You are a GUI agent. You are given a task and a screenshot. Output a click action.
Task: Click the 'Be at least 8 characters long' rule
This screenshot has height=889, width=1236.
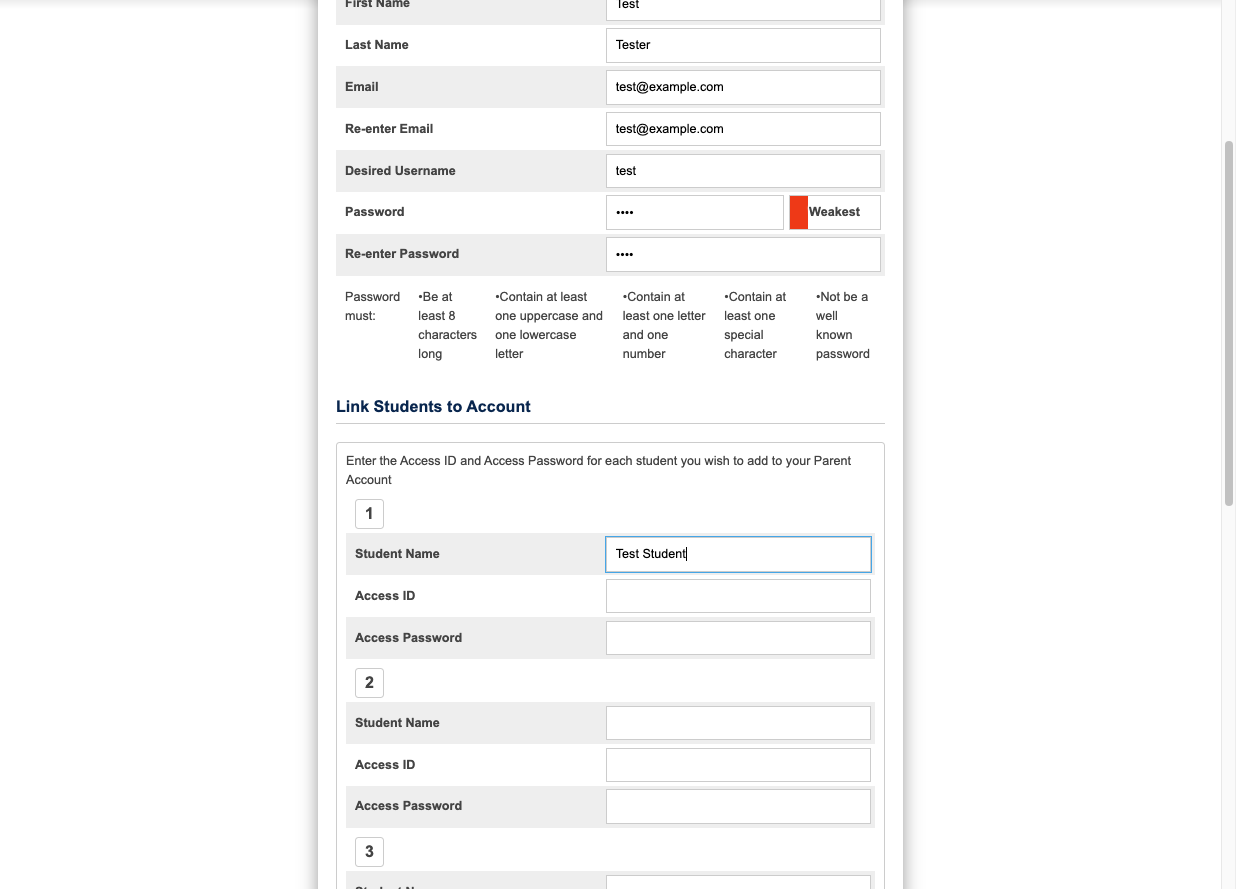447,325
